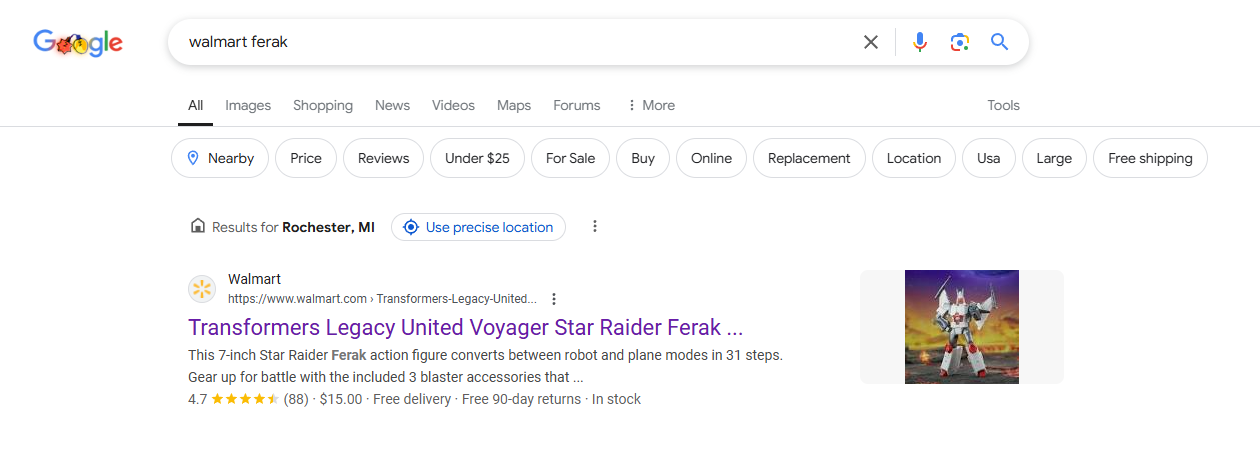Click the Walmart favicon in result
The image size is (1260, 456).
202,289
